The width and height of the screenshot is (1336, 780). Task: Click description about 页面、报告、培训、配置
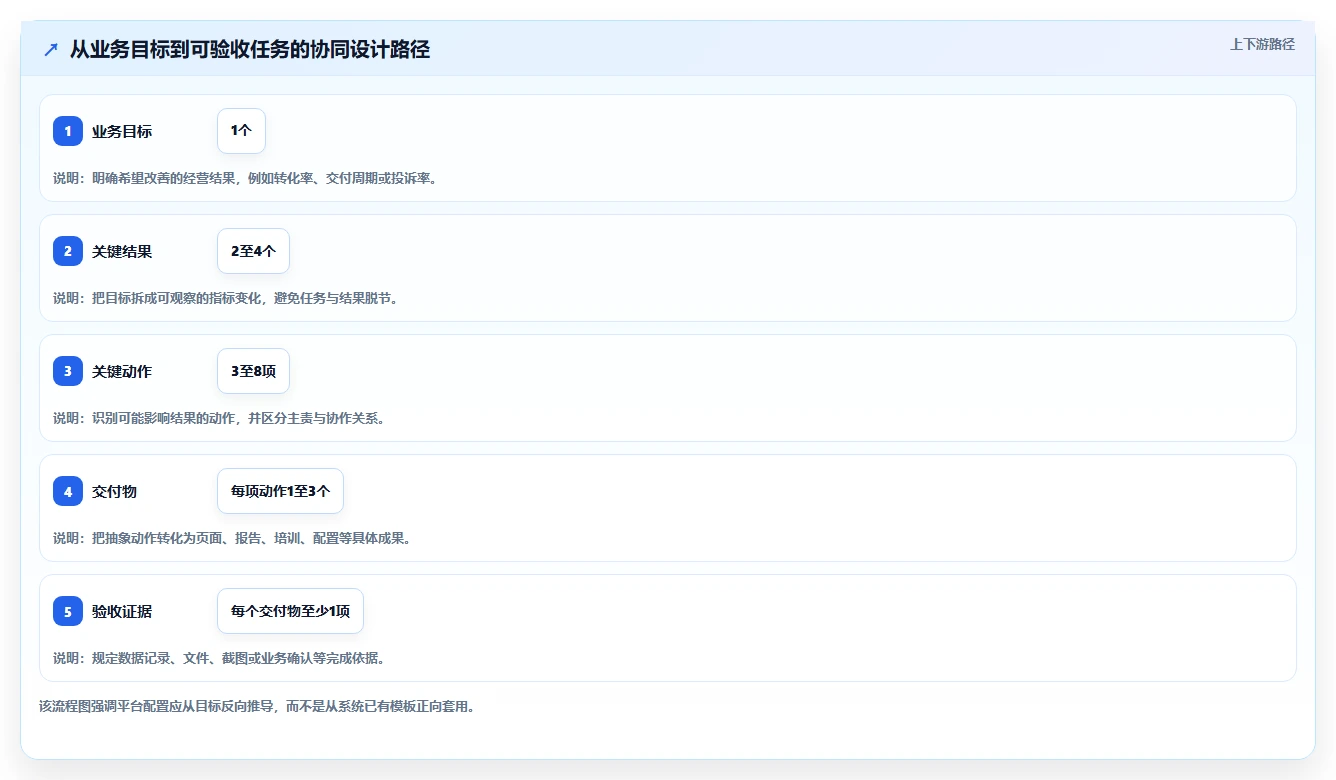coord(232,538)
